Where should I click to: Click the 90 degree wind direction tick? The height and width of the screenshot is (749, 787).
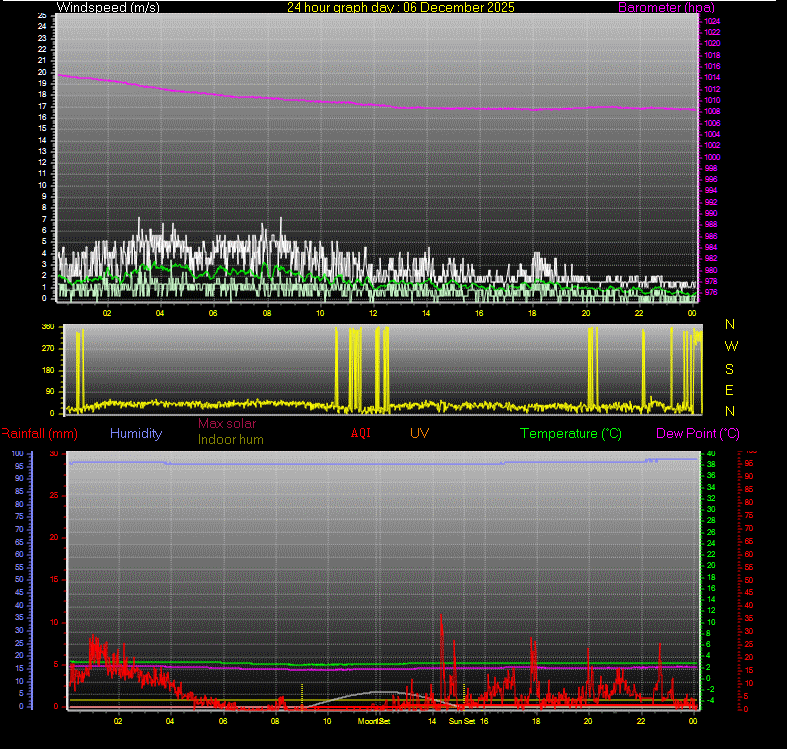[x=50, y=392]
